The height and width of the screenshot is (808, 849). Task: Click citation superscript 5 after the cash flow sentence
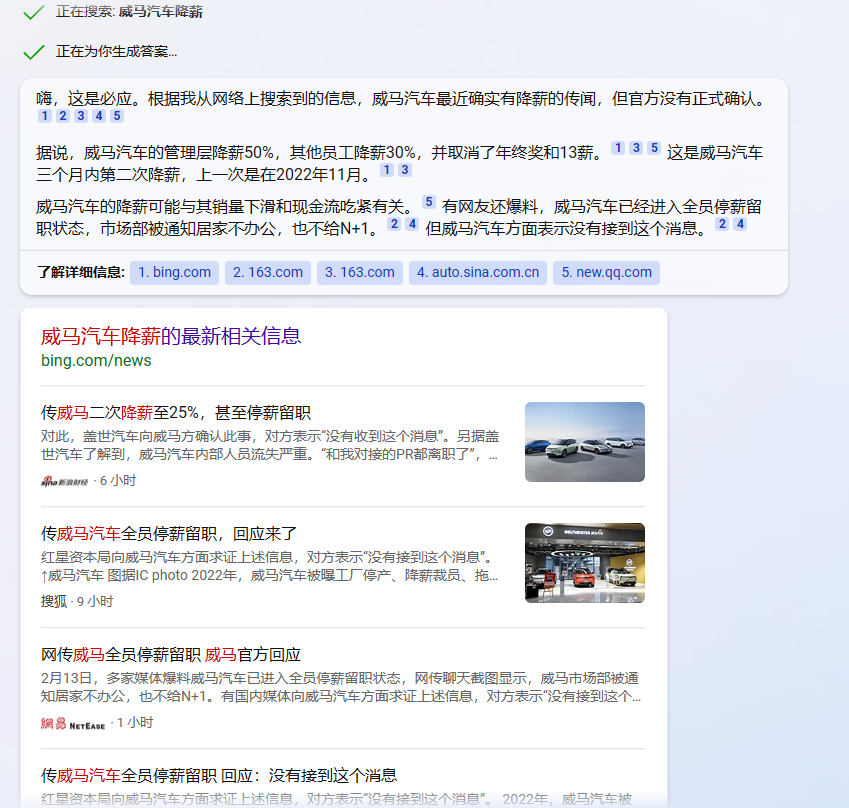point(428,202)
